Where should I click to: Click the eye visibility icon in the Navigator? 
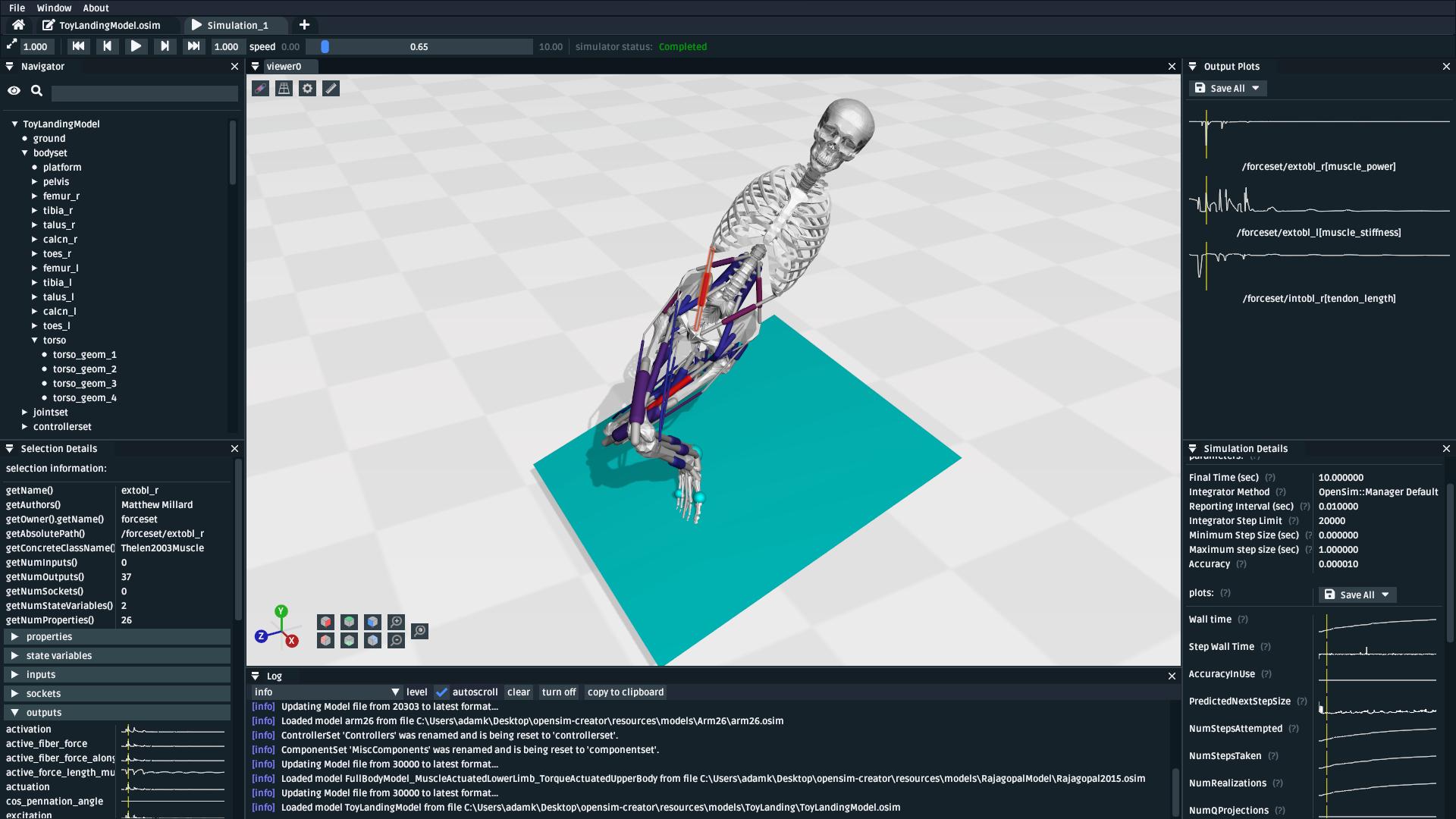(14, 91)
